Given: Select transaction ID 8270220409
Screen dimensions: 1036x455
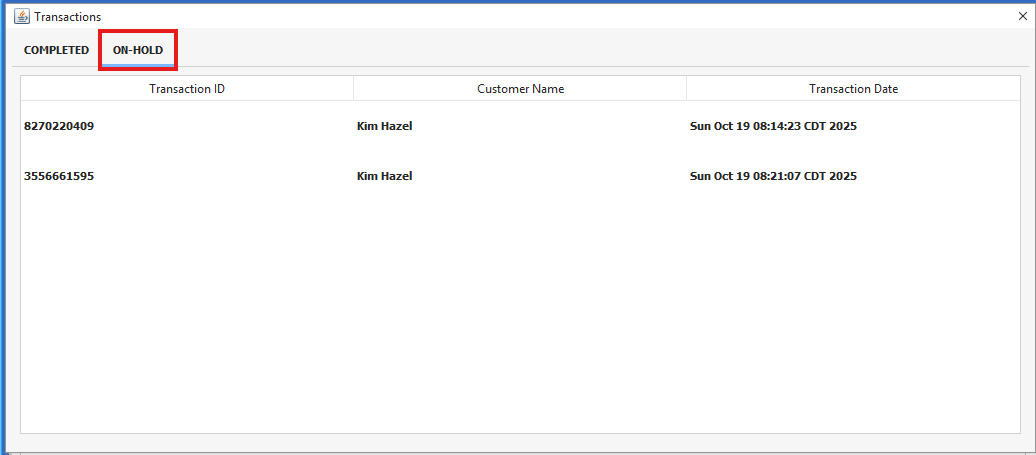Looking at the screenshot, I should pyautogui.click(x=59, y=127).
